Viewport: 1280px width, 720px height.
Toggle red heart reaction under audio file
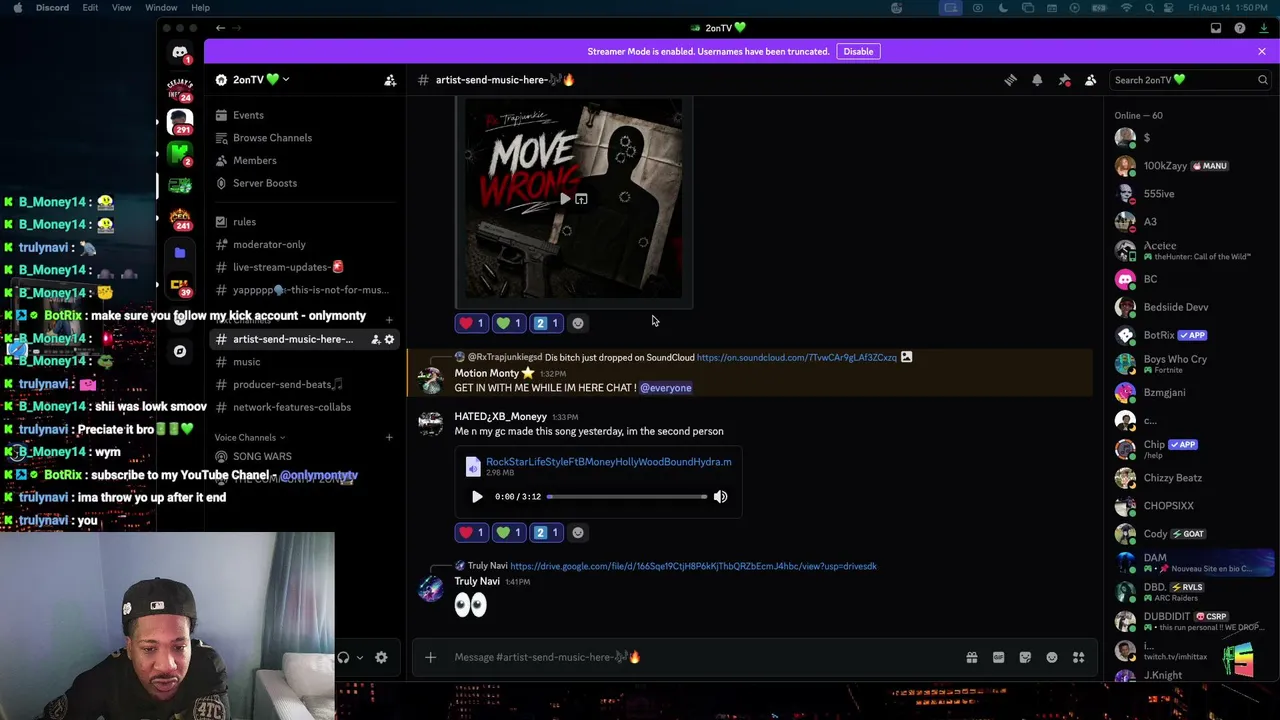470,532
